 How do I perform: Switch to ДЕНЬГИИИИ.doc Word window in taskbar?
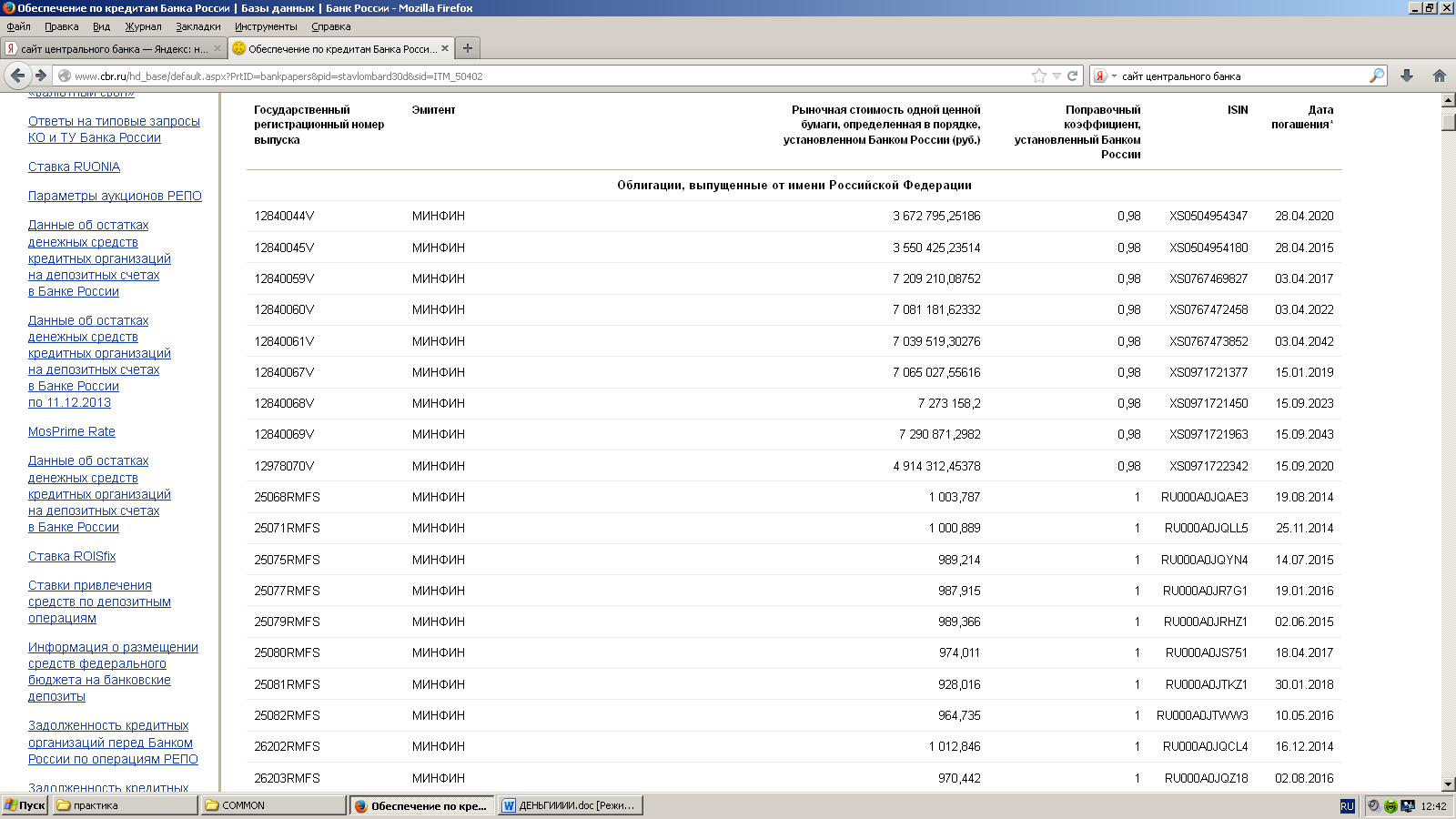pos(571,805)
